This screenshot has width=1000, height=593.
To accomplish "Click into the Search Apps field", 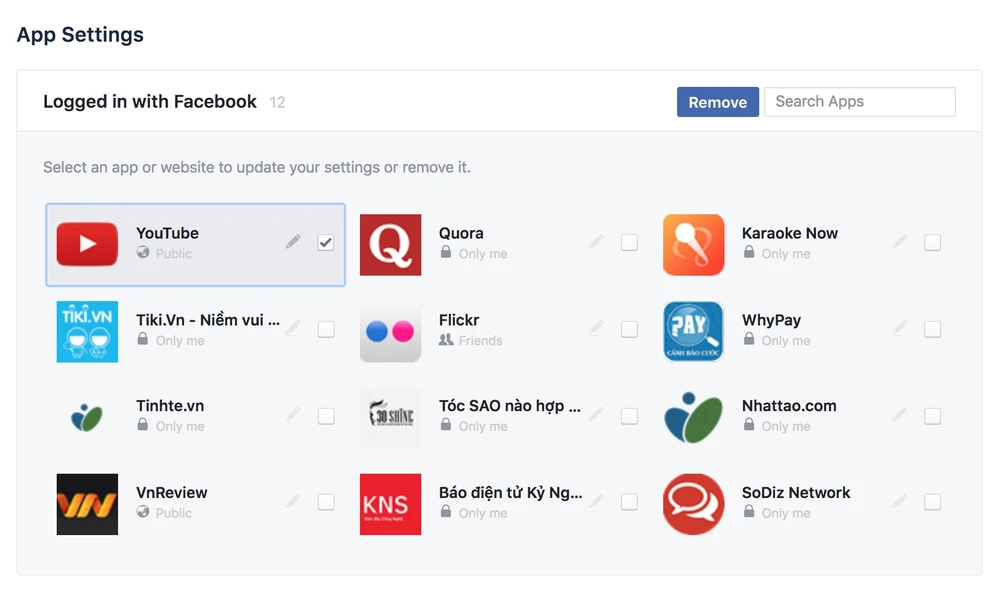I will 859,102.
